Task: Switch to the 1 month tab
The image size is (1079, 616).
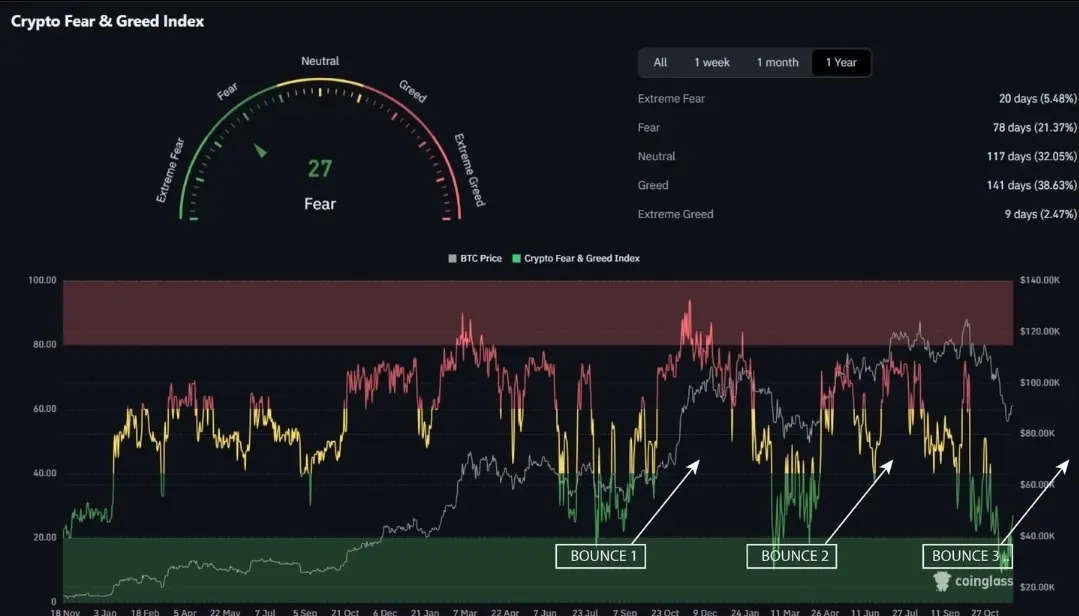Action: pos(778,63)
